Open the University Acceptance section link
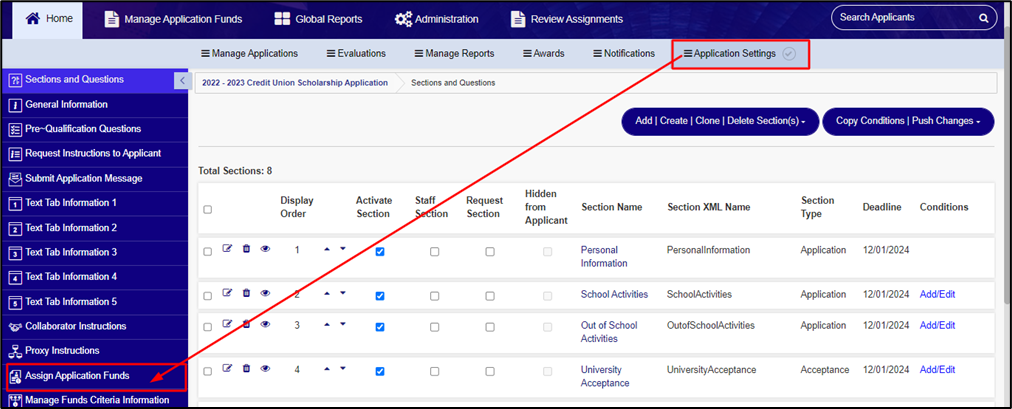 [x=605, y=377]
